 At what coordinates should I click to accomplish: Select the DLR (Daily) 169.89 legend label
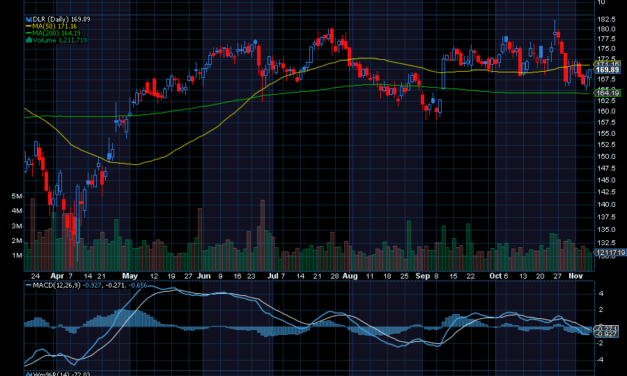61,19
